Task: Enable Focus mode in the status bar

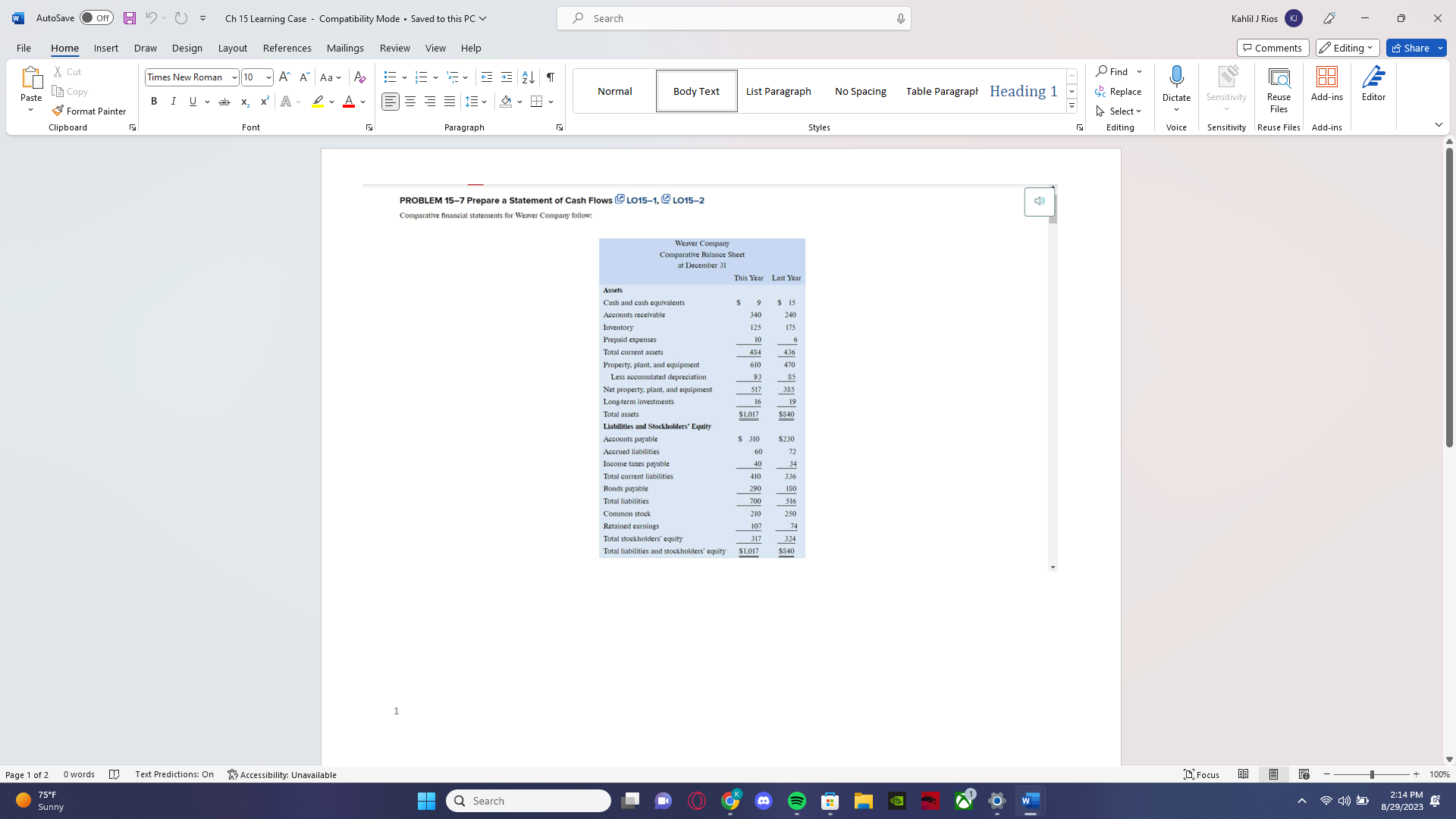Action: pyautogui.click(x=1201, y=774)
